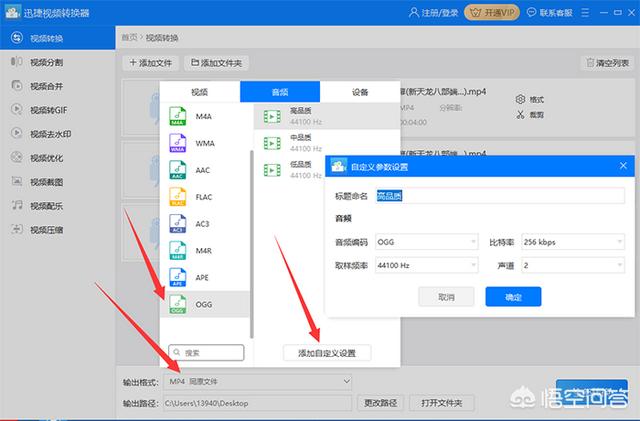This screenshot has height=421, width=640.
Task: Click 添加自定义设置 button
Action: pyautogui.click(x=327, y=353)
